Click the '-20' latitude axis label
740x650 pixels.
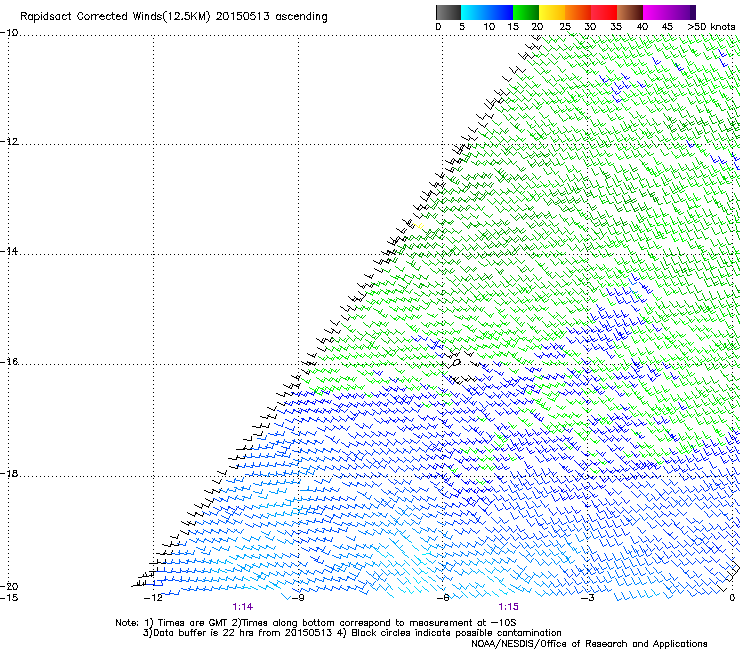[9, 586]
